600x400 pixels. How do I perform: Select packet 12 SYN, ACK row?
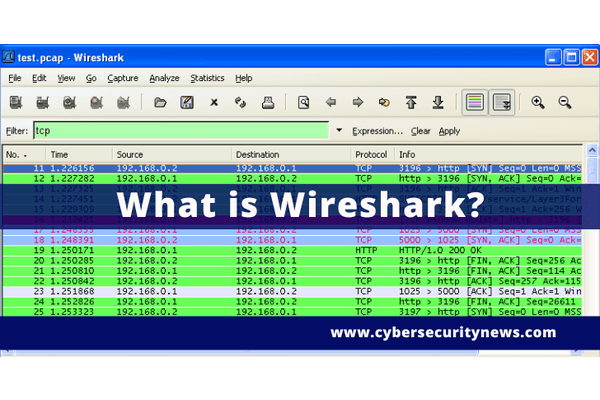pyautogui.click(x=292, y=178)
